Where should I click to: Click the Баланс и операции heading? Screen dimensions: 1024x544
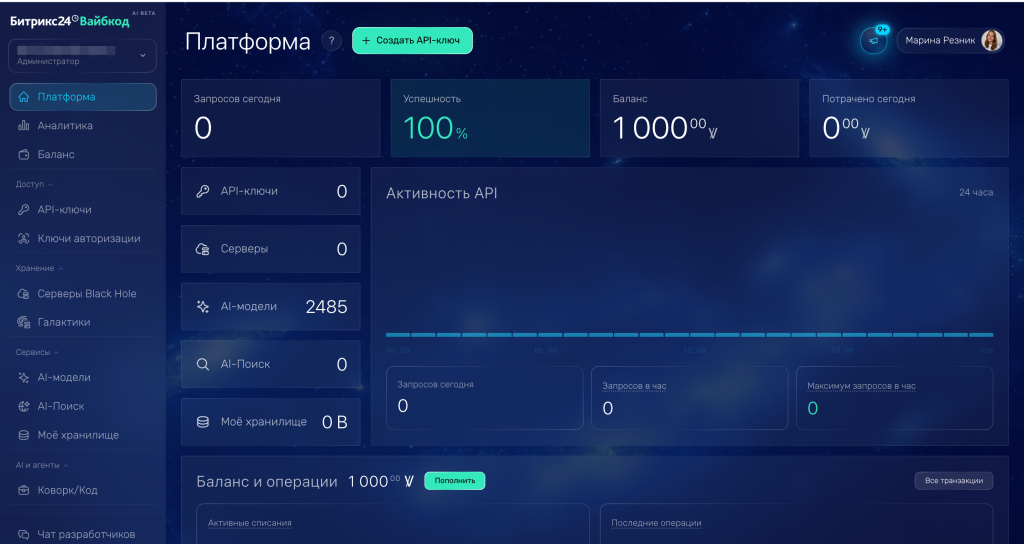[267, 482]
